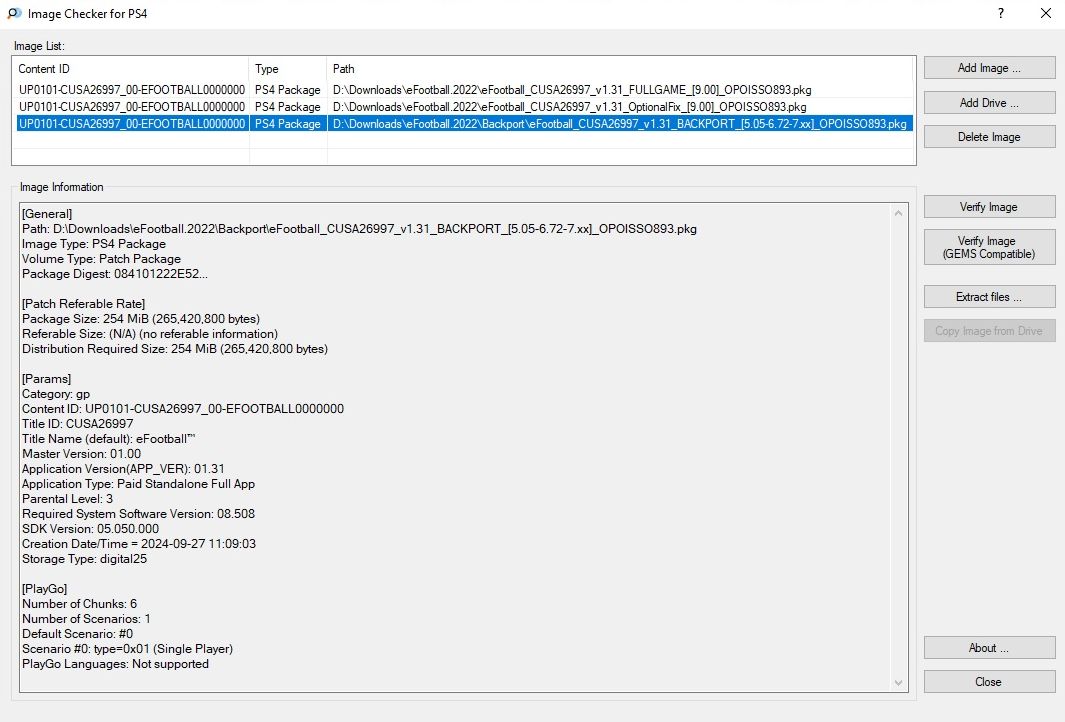Viewport: 1065px width, 722px height.
Task: Click the Path column header
Action: [x=620, y=69]
